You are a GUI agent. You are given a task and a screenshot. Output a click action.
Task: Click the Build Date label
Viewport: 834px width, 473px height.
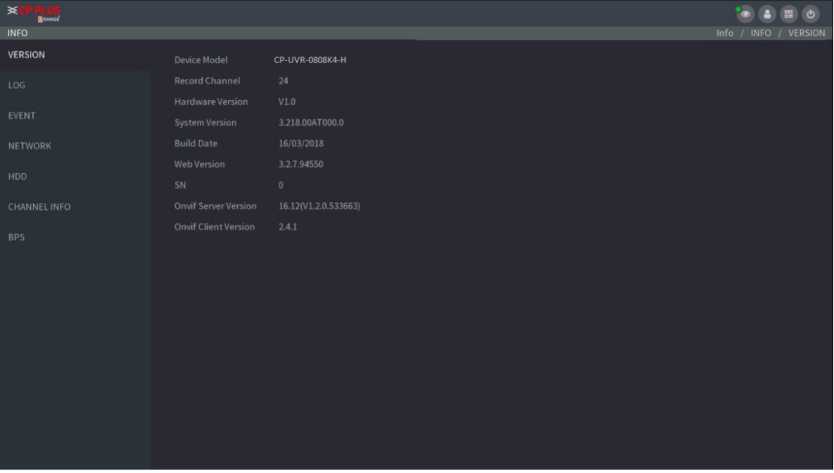[196, 143]
